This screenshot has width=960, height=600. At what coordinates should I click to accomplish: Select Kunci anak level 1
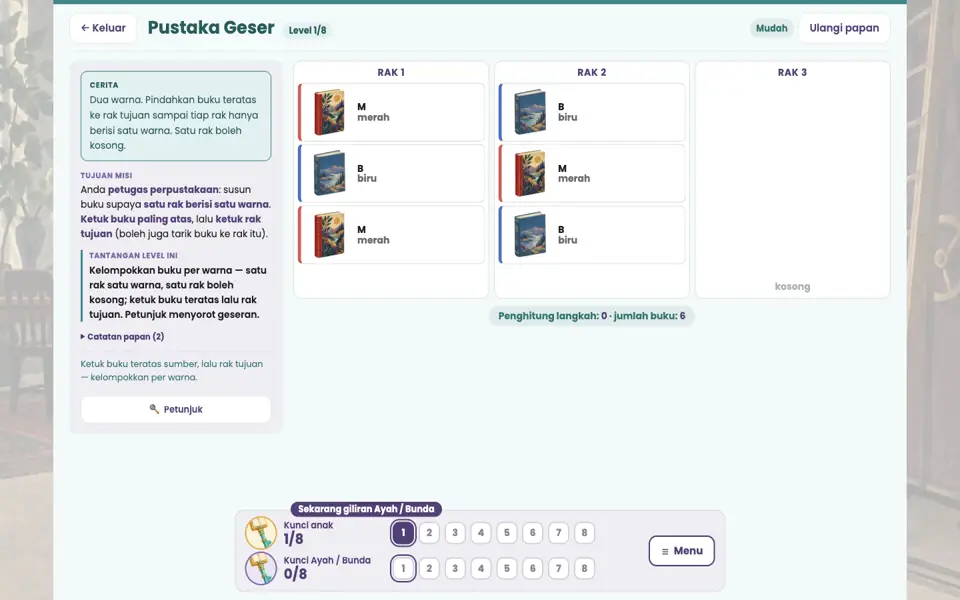click(403, 533)
